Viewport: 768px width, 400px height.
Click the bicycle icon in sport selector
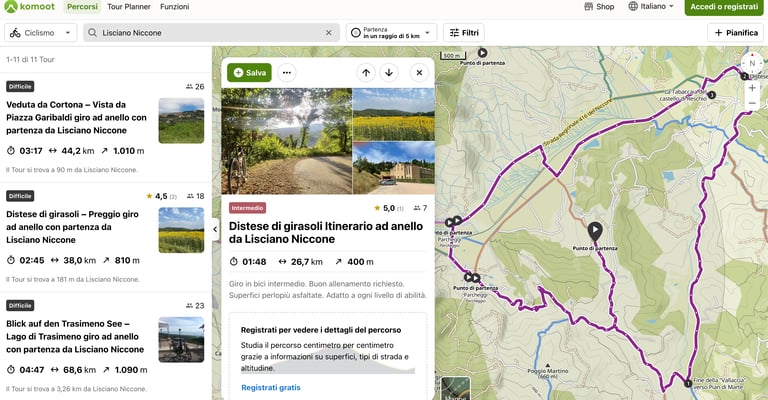(x=15, y=33)
